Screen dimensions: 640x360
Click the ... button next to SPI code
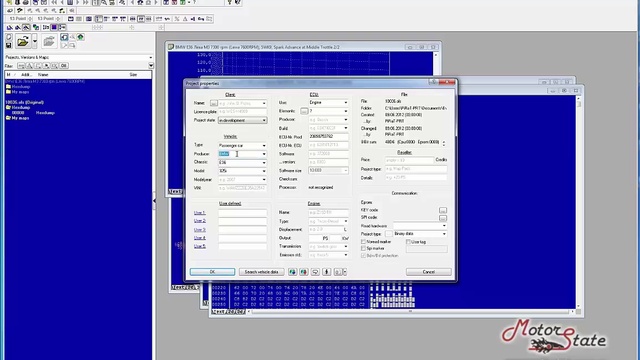click(x=443, y=218)
